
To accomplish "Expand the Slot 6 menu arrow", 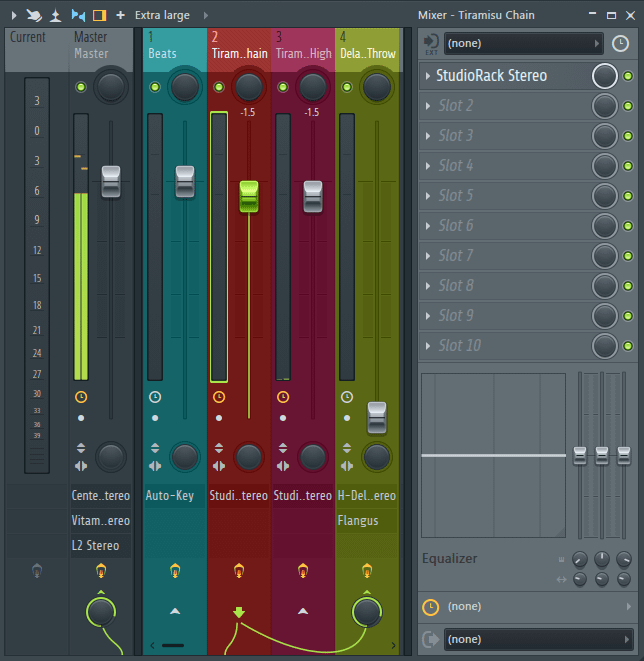I will pyautogui.click(x=428, y=226).
